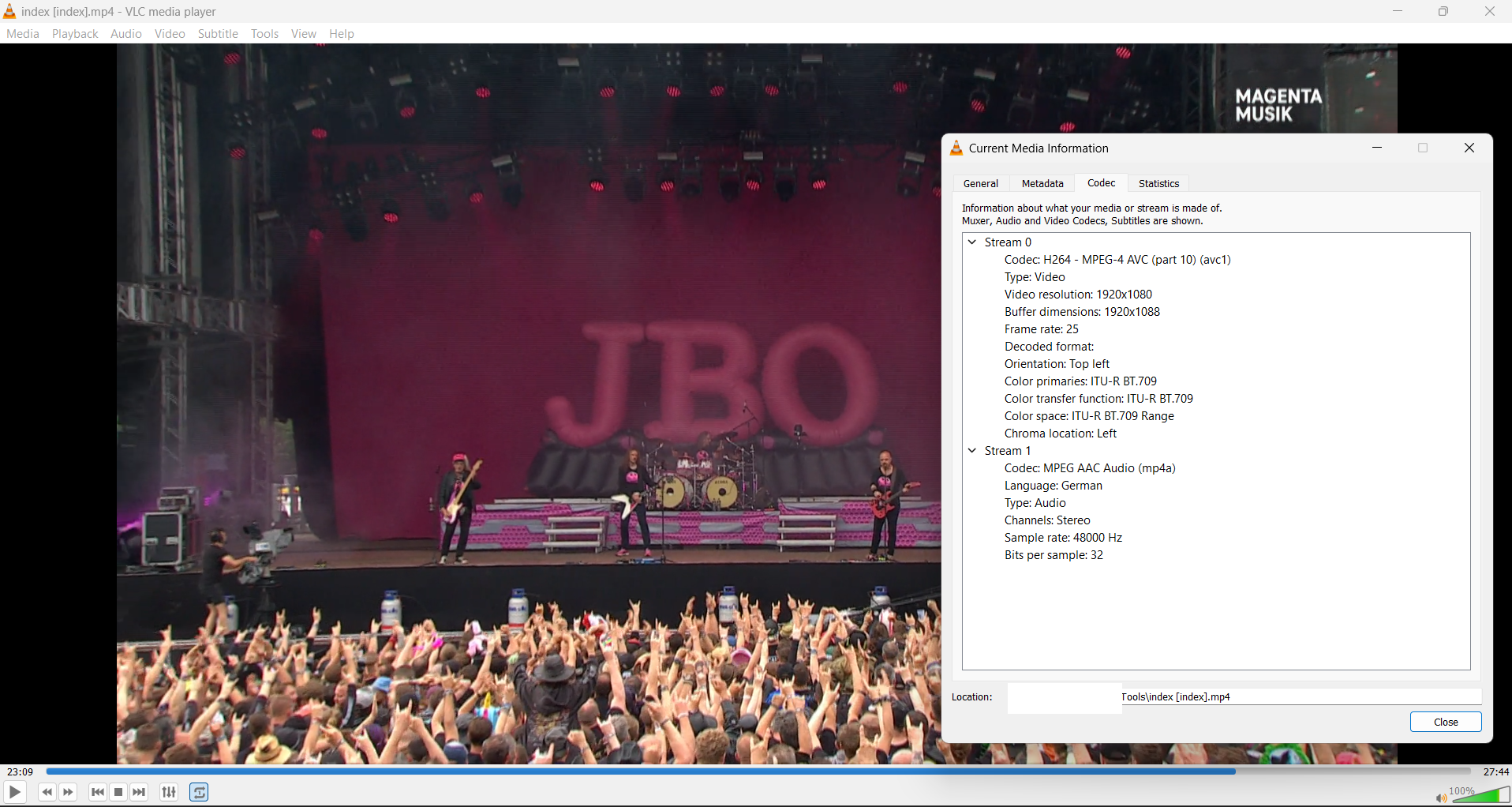The image size is (1512, 807).
Task: Open the Tools menu
Action: [265, 34]
